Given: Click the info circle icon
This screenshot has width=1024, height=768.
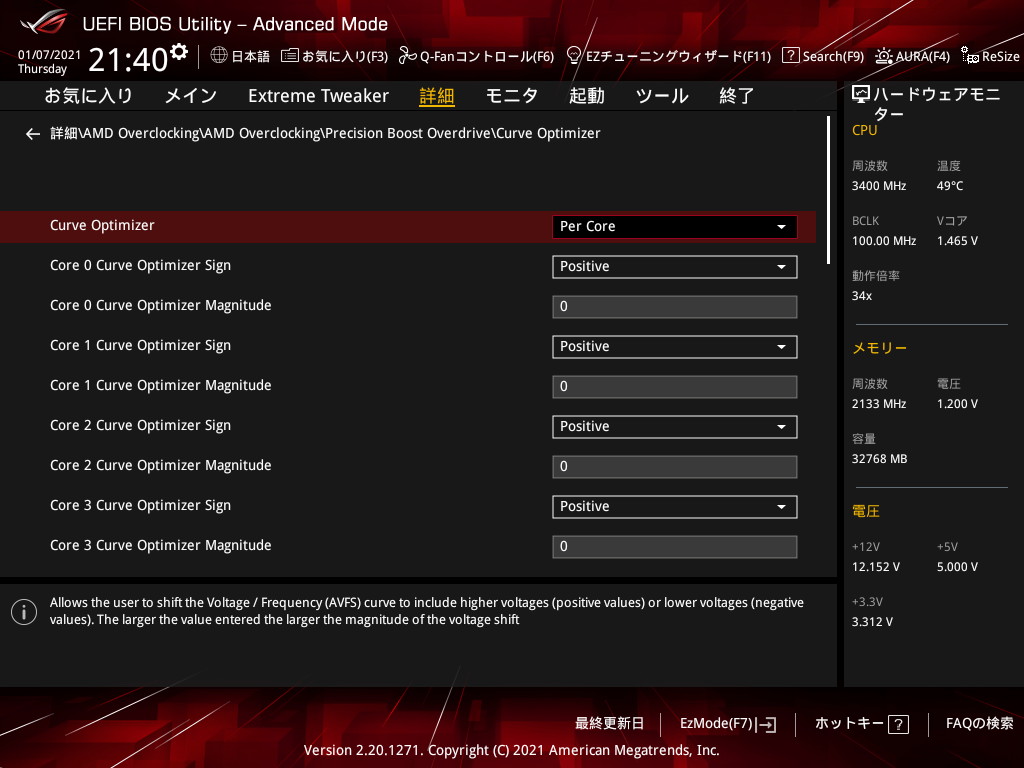Looking at the screenshot, I should click(x=24, y=612).
